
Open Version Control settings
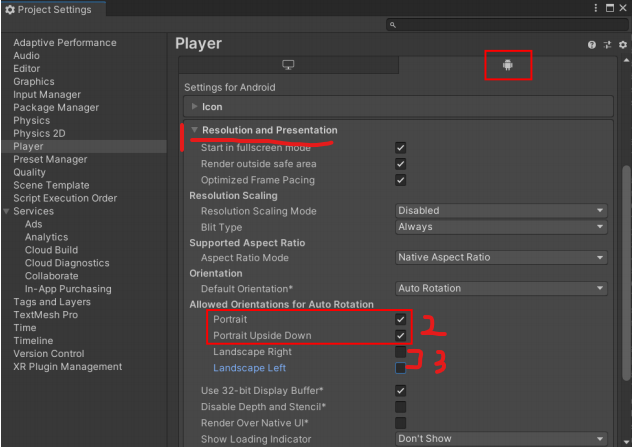pos(49,353)
